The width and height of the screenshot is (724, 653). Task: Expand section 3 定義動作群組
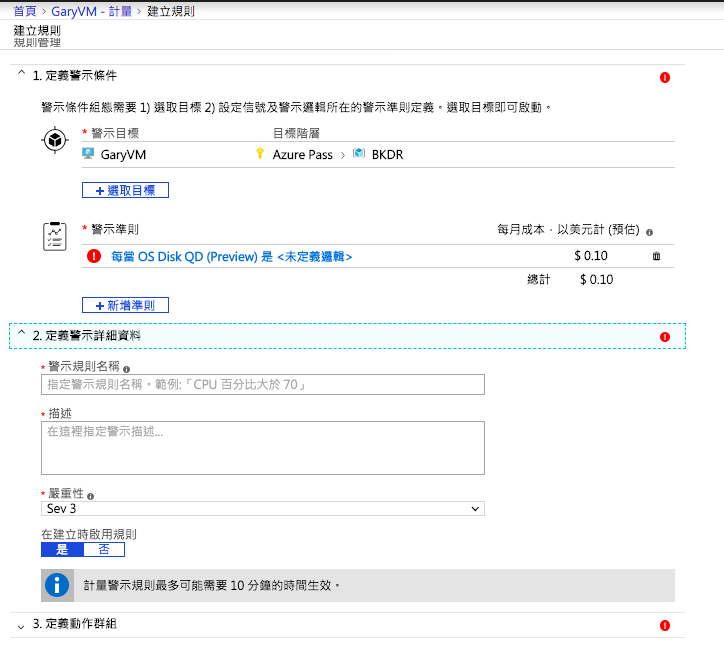click(x=21, y=627)
